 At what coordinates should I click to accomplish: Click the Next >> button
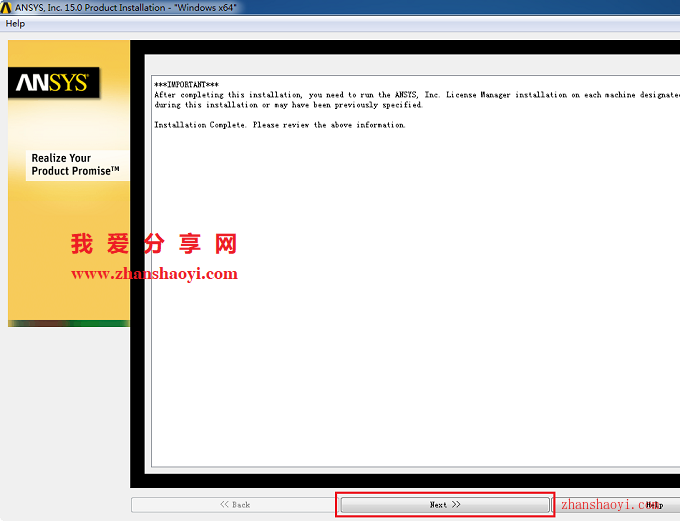(445, 505)
